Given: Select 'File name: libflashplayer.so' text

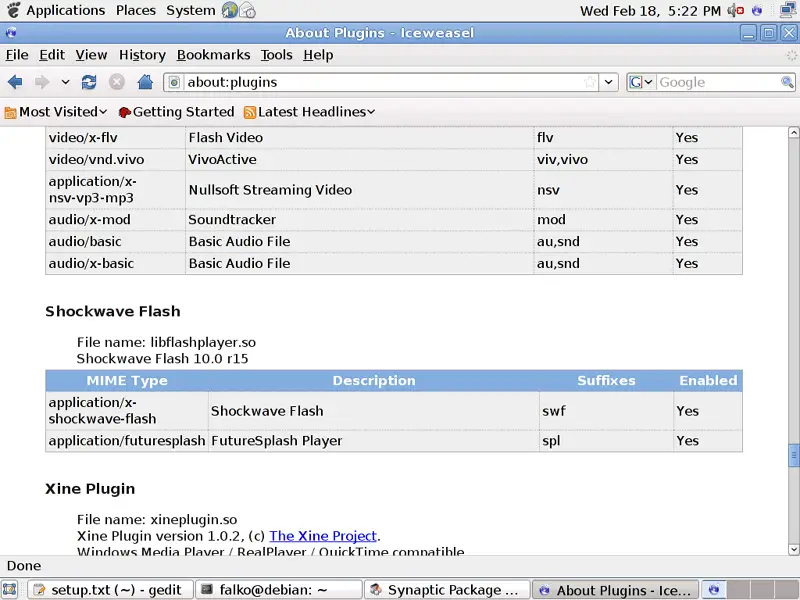Looking at the screenshot, I should [166, 342].
